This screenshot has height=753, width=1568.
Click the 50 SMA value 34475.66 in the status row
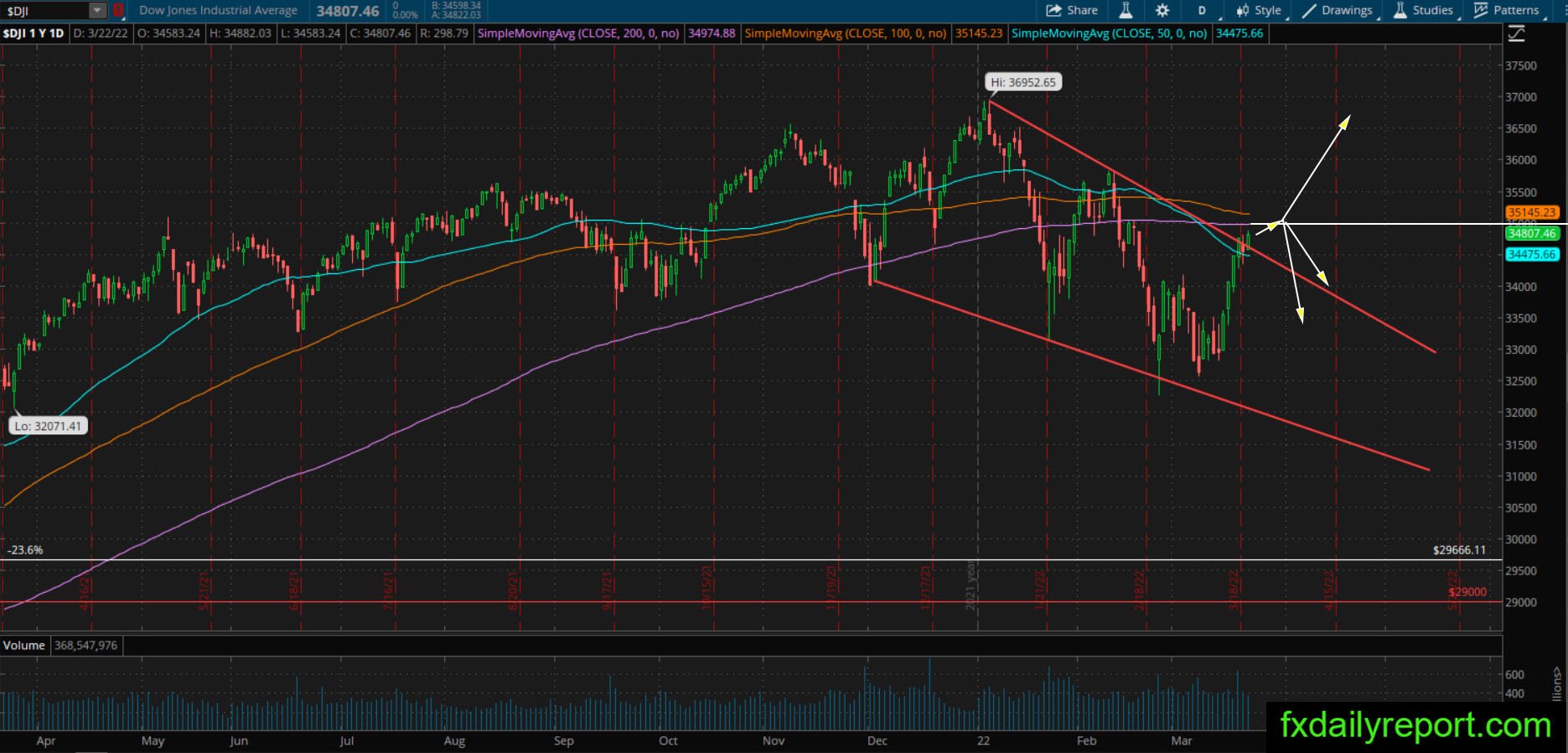coord(1239,34)
